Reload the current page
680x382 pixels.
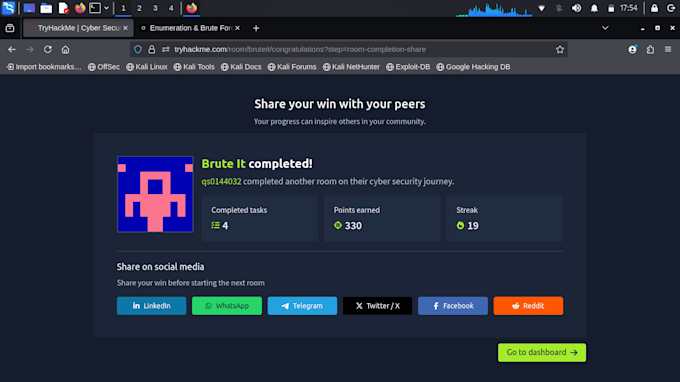[x=48, y=49]
